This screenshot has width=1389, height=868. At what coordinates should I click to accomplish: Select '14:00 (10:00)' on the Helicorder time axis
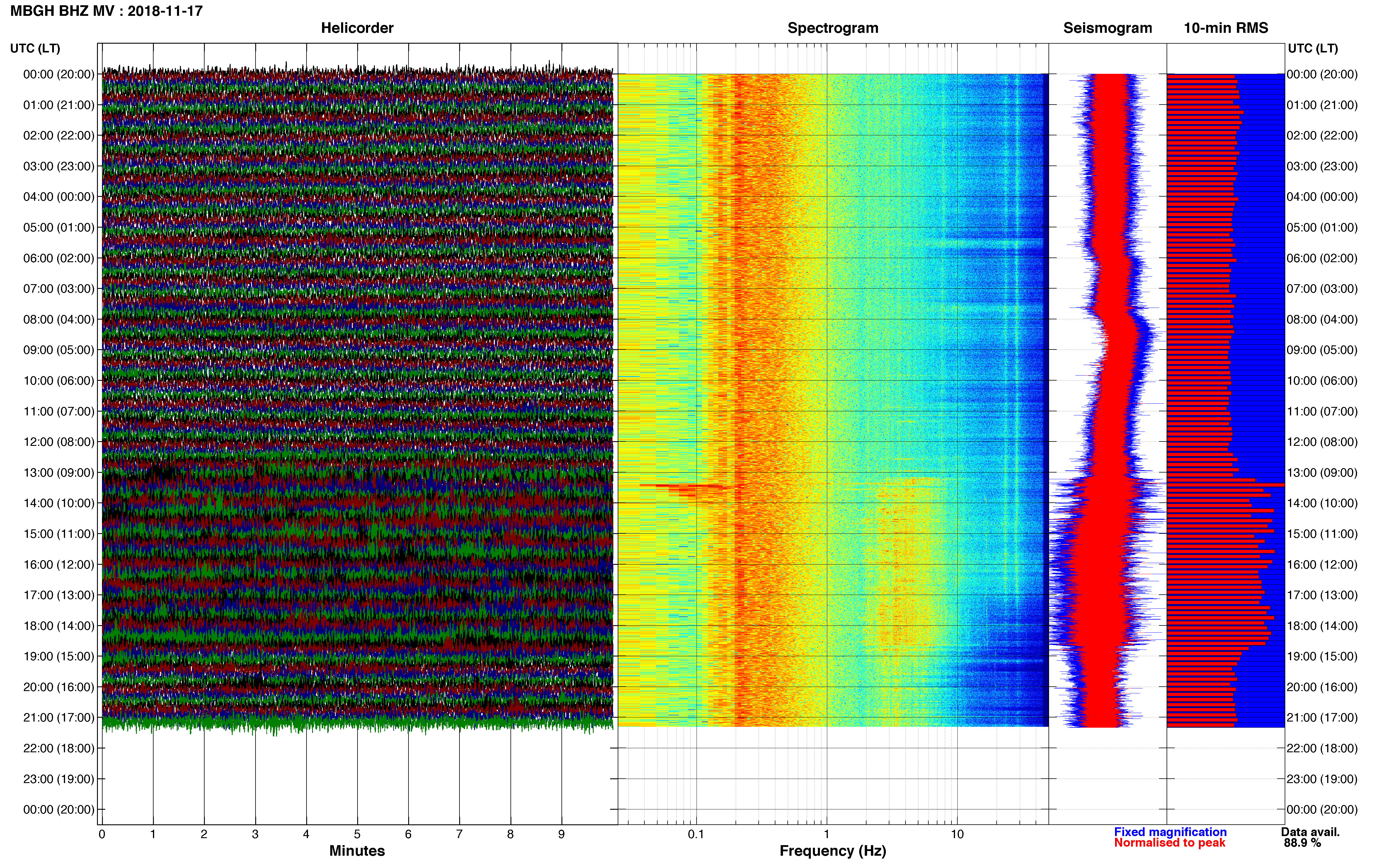click(x=59, y=504)
